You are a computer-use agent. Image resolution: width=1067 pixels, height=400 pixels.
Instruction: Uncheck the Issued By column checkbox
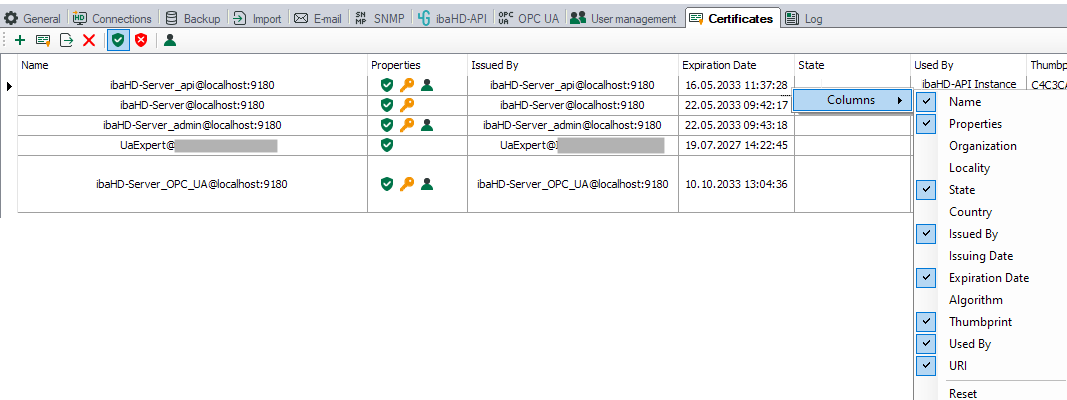point(926,234)
